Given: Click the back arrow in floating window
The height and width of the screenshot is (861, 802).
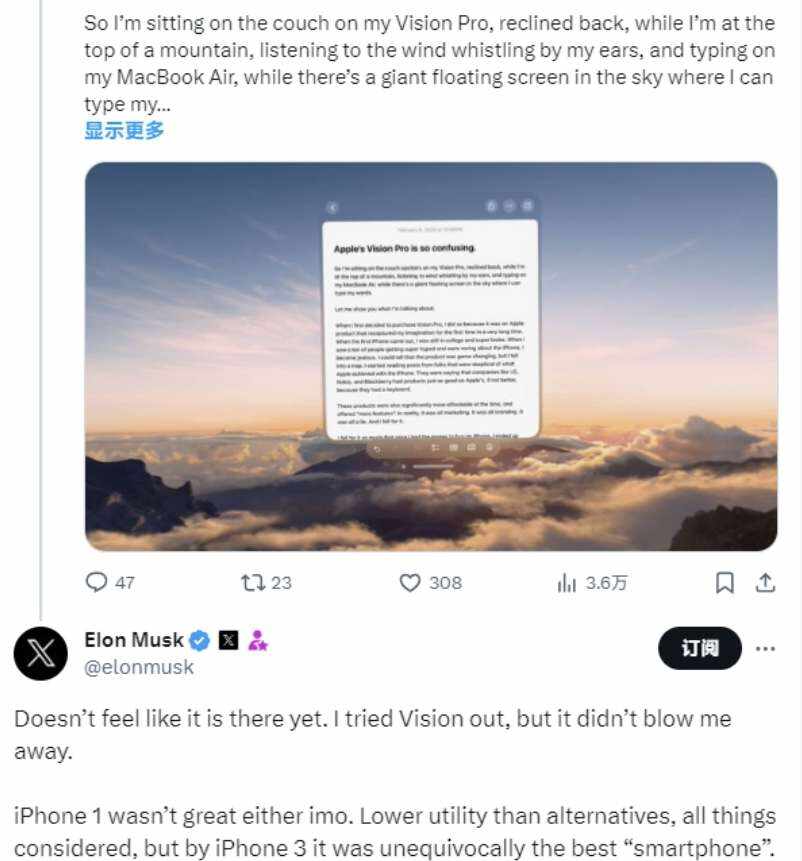Looking at the screenshot, I should [333, 207].
